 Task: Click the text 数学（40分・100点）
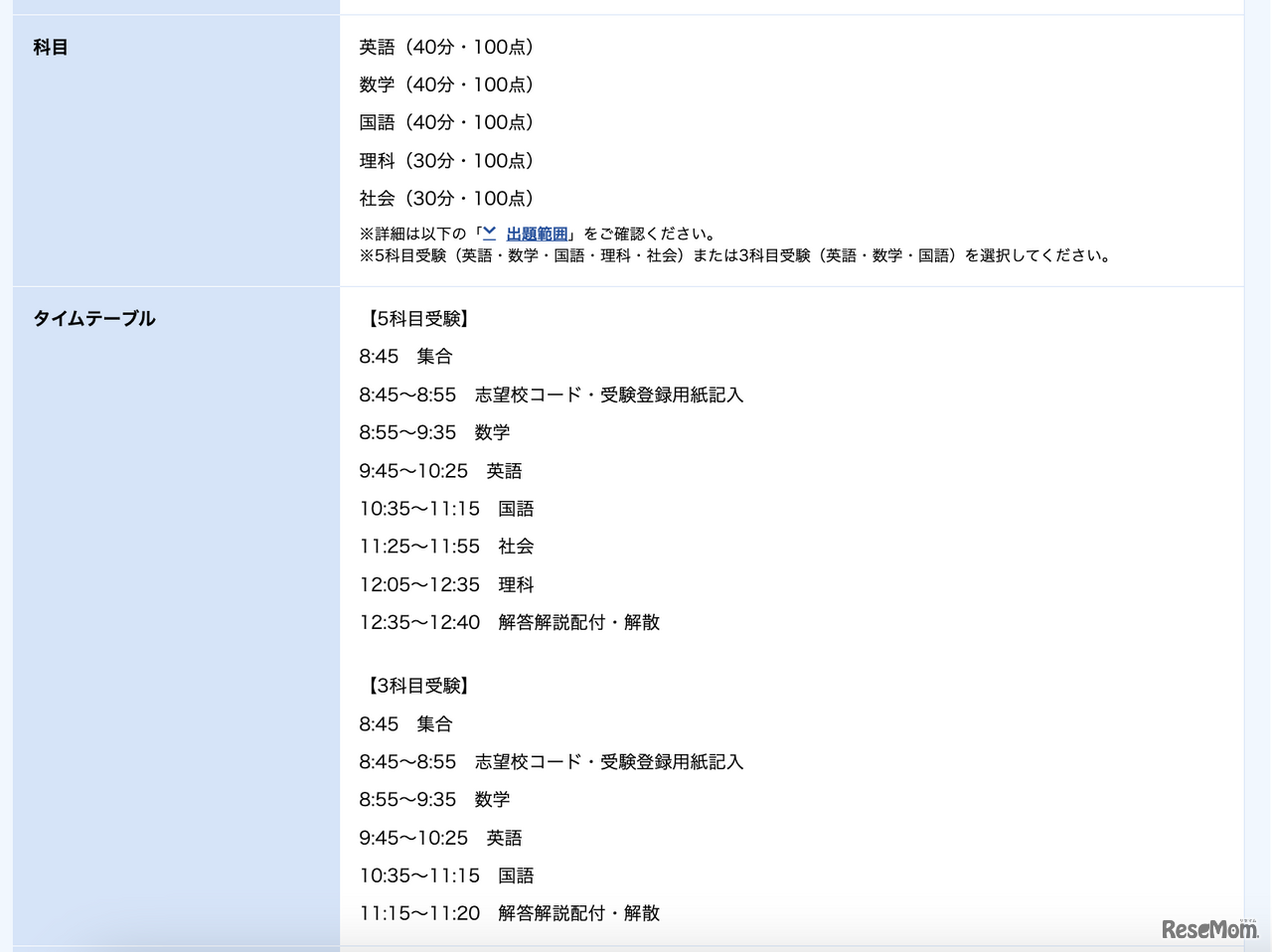click(x=446, y=84)
